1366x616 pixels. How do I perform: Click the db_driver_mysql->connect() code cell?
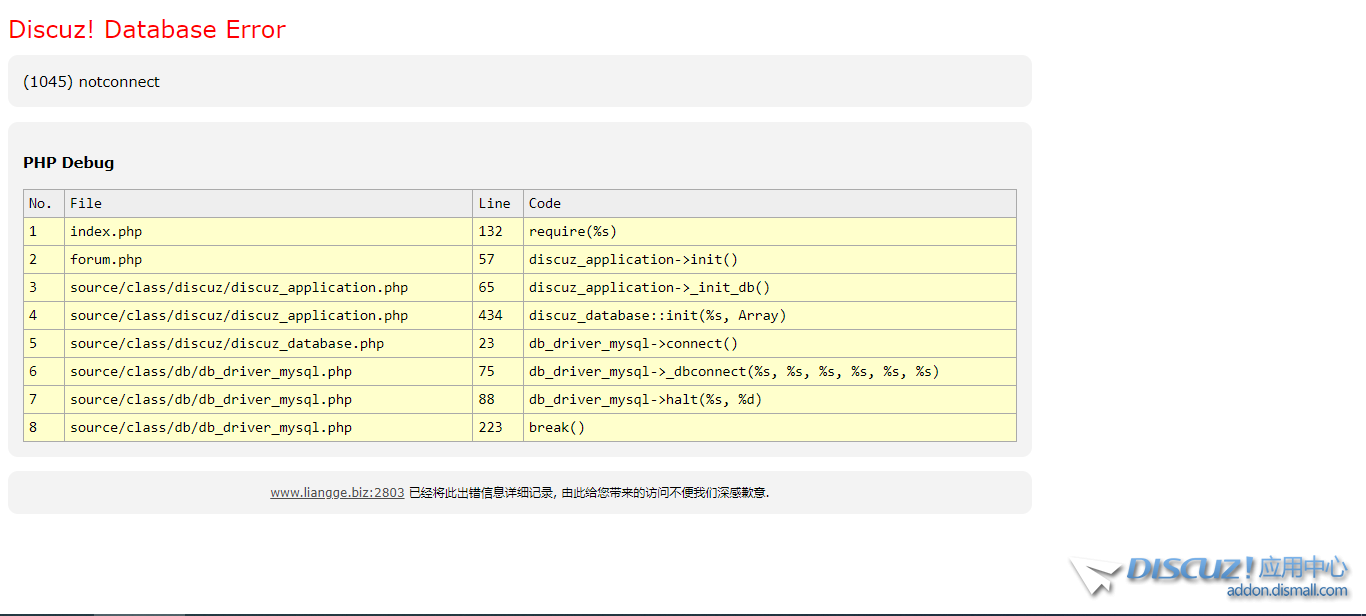pos(633,344)
